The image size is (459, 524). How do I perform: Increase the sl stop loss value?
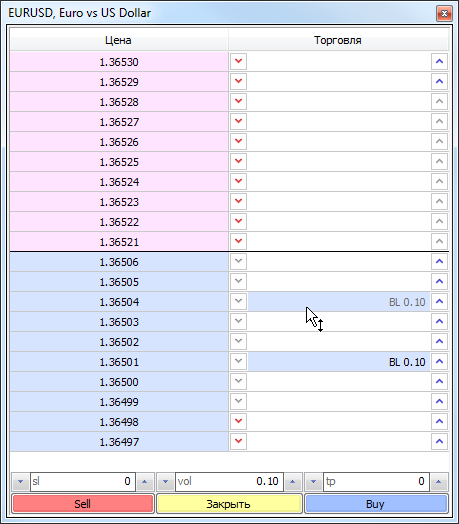pyautogui.click(x=145, y=482)
